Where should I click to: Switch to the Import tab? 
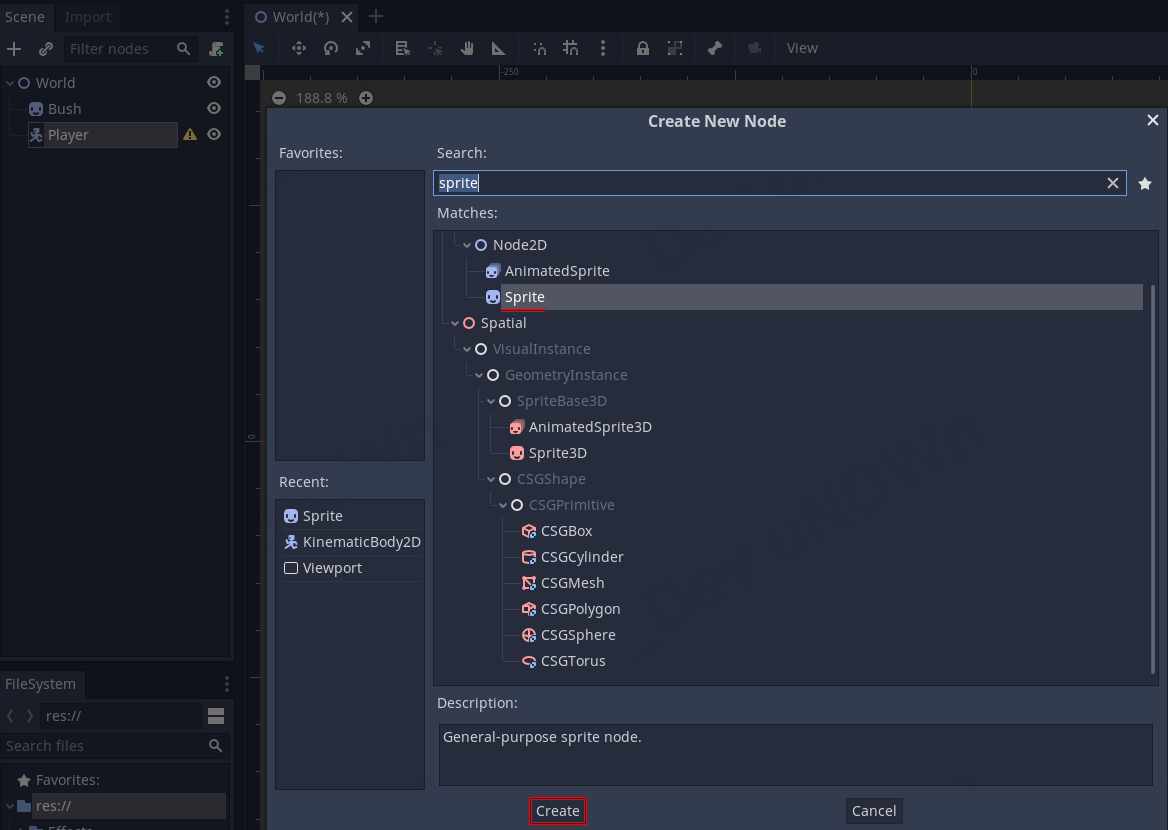click(x=87, y=16)
